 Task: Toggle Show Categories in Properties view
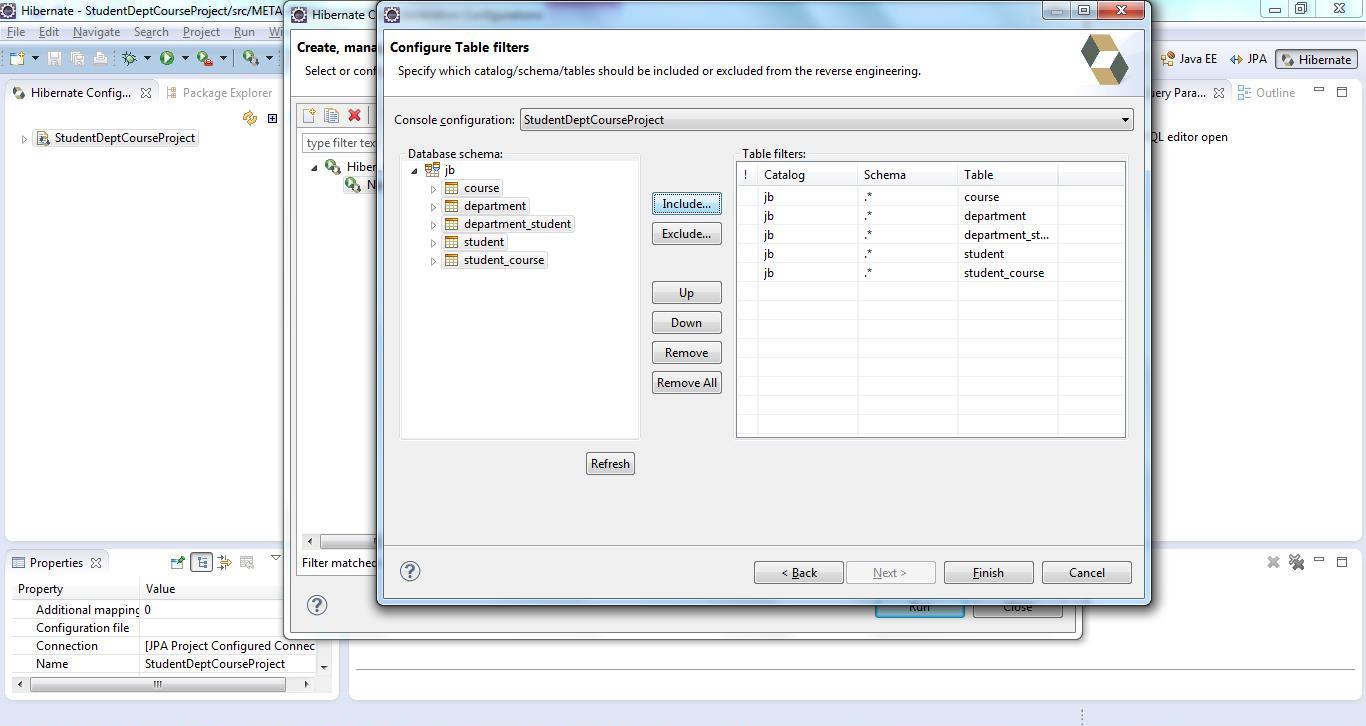tap(201, 563)
